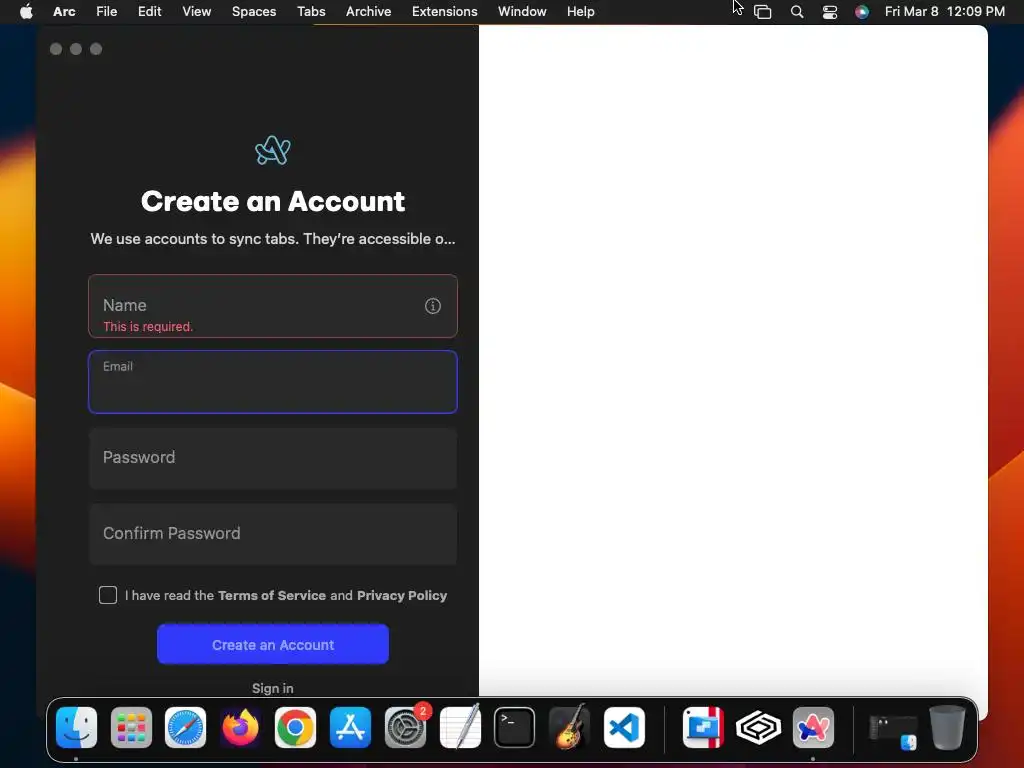Open System Settings from the Dock
The height and width of the screenshot is (768, 1024).
point(405,728)
